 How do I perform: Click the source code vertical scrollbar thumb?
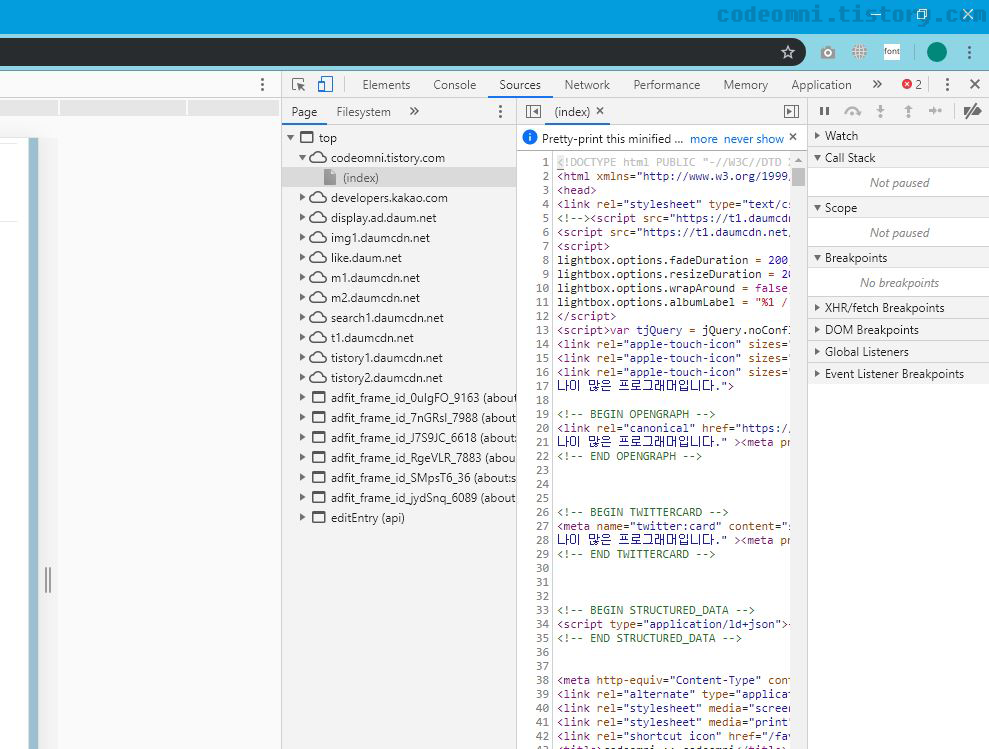pos(799,176)
